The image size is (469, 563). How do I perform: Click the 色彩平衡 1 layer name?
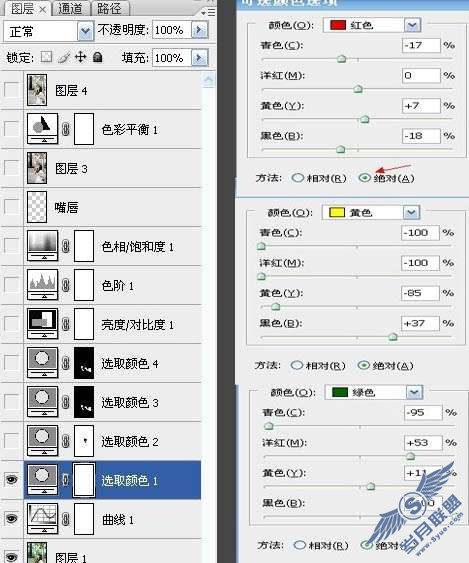click(129, 130)
